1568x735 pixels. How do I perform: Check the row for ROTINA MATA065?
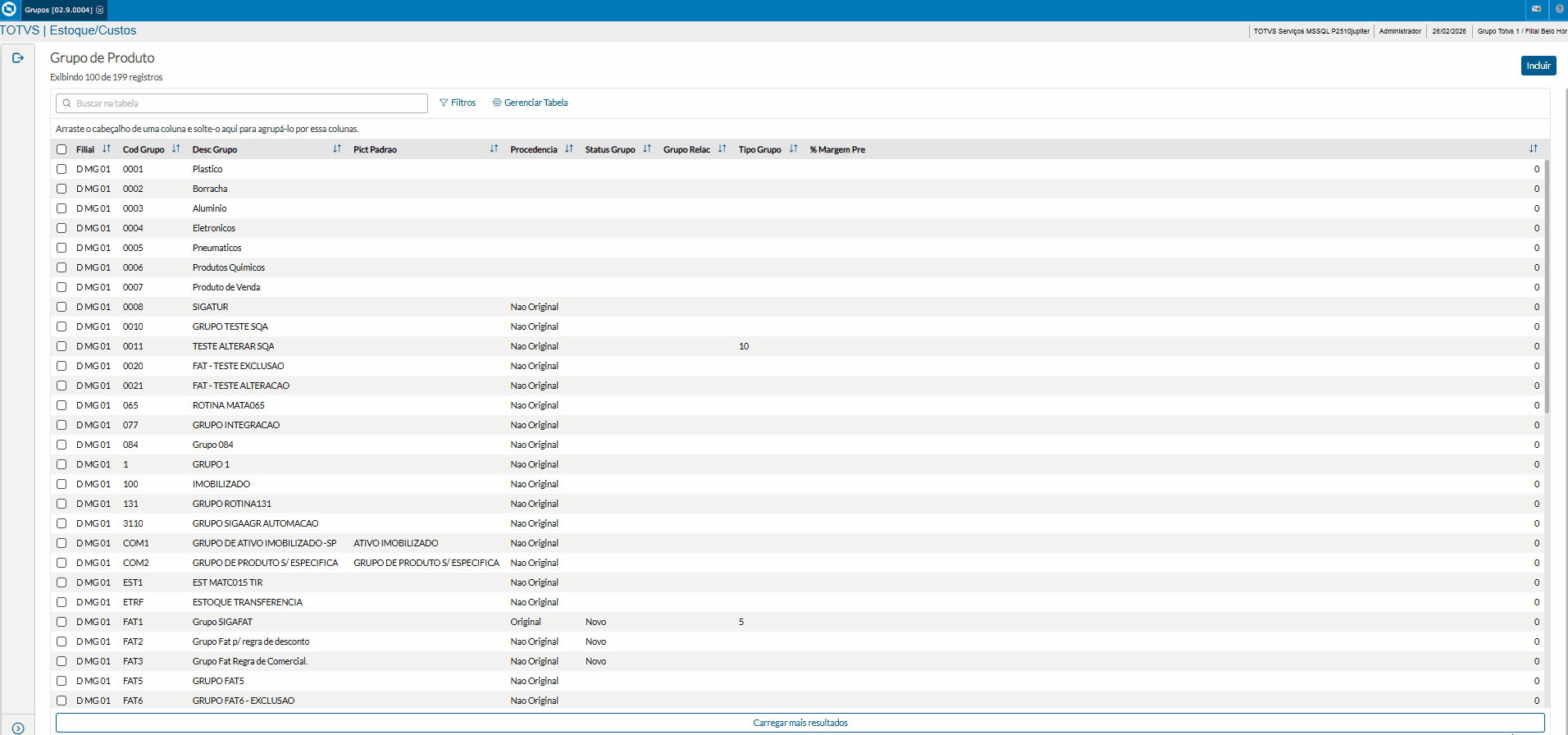coord(62,405)
